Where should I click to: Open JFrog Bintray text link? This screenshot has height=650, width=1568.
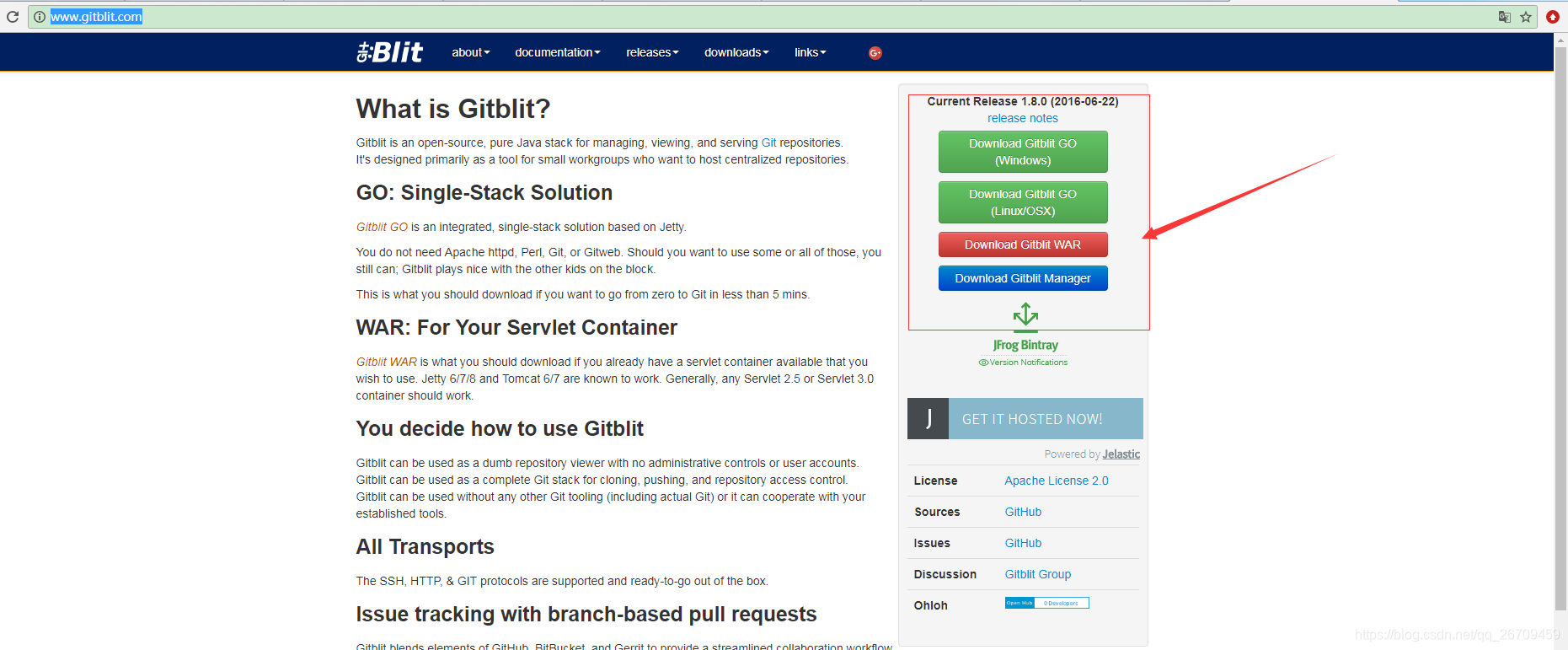(x=1025, y=345)
